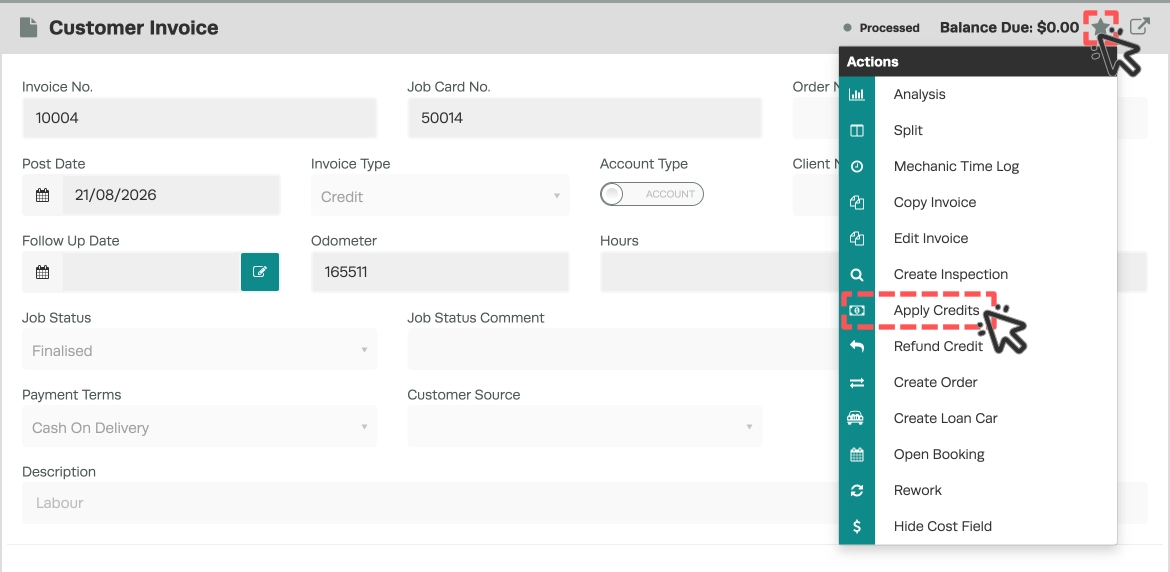Click the Balance Due: $0.00 text
Screen dimensions: 1170x572
1009,28
